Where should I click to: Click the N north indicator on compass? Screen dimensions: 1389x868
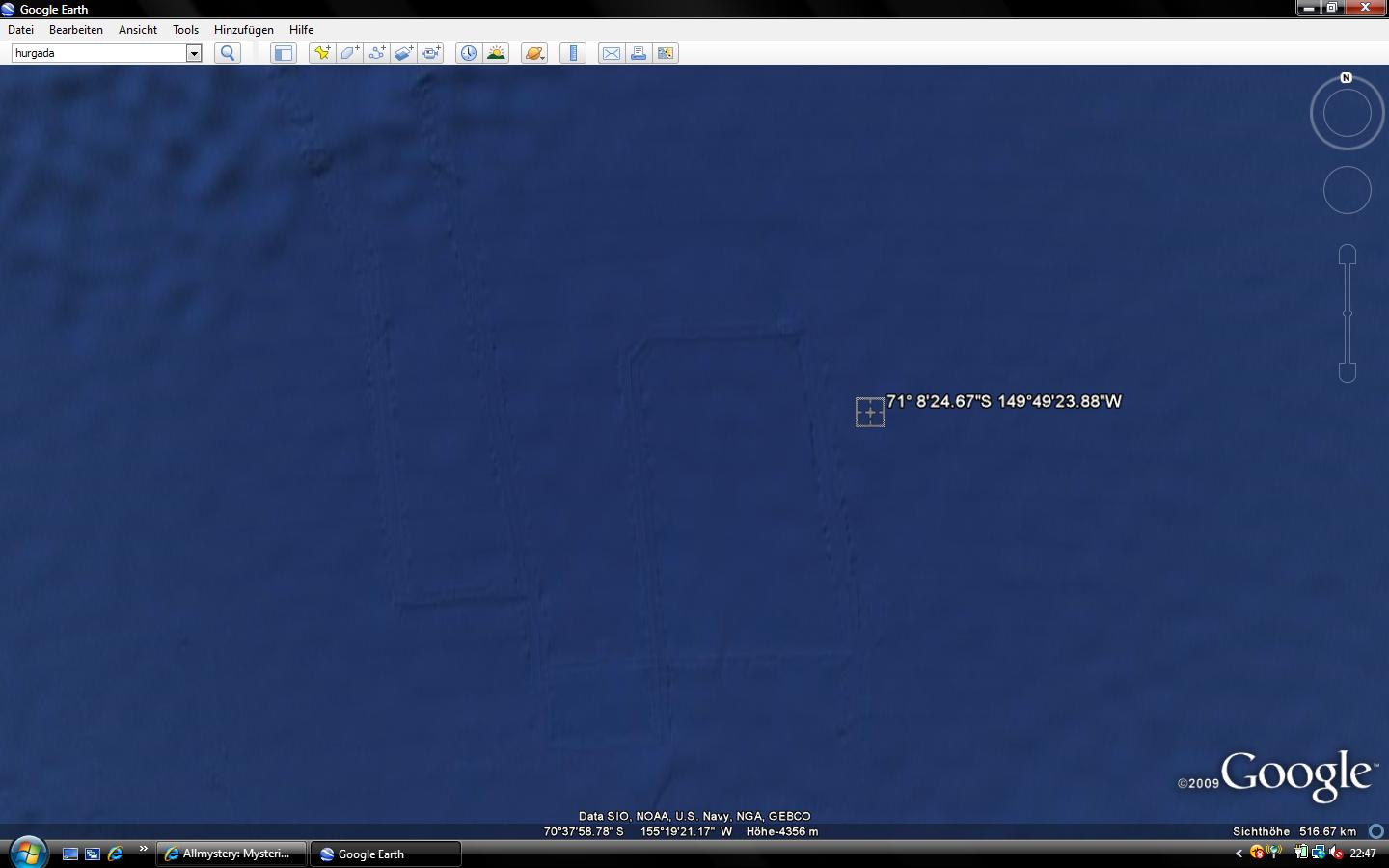pos(1347,77)
